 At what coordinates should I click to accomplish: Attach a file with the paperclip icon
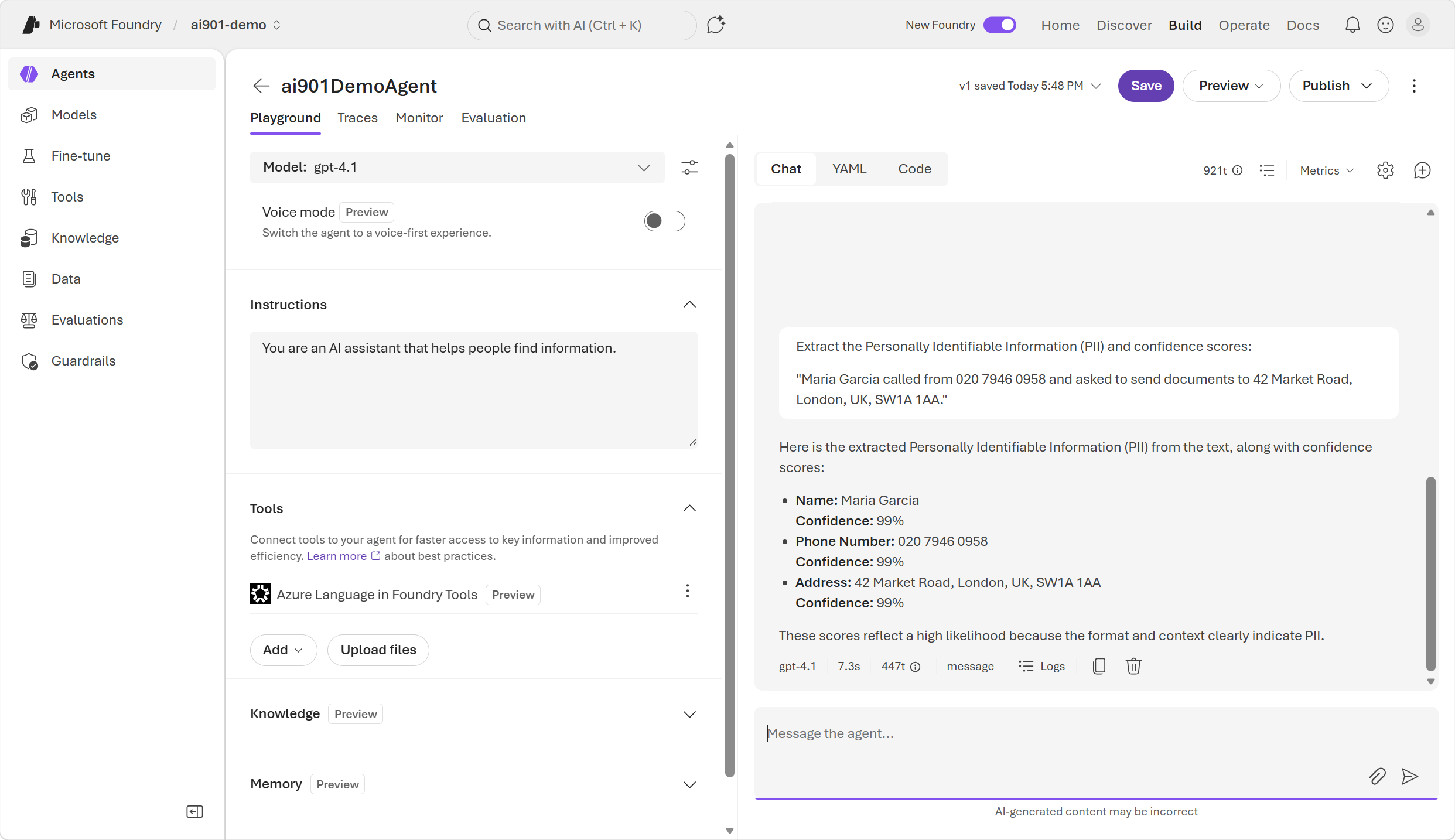1377,776
